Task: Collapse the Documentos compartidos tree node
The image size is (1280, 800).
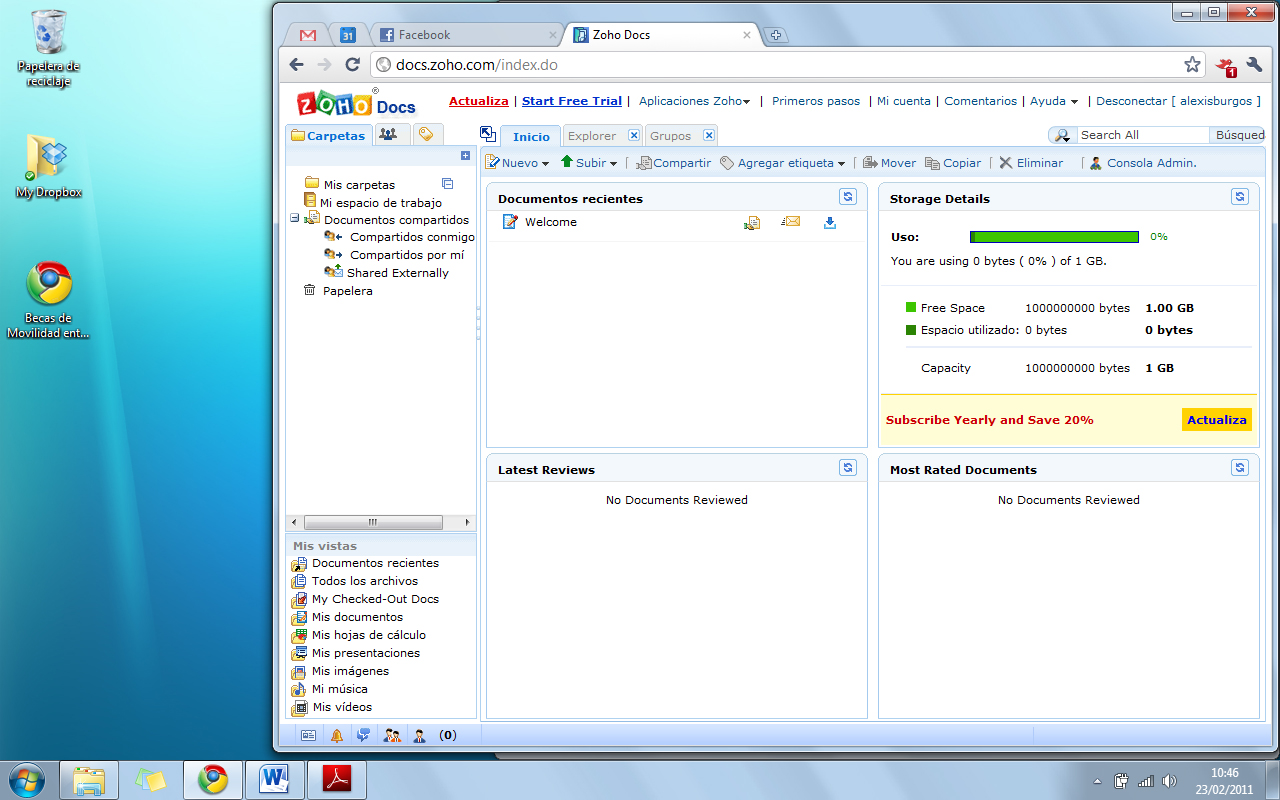Action: (295, 219)
